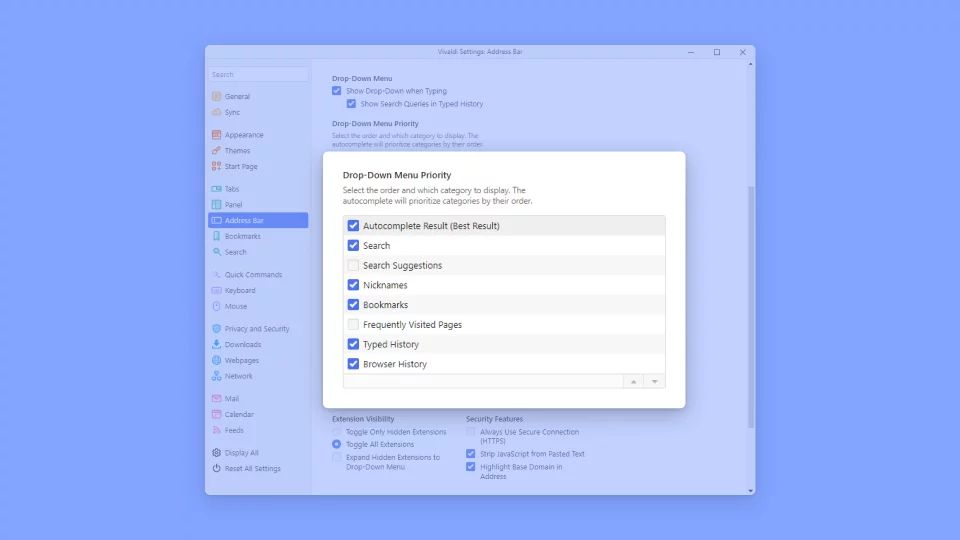960x540 pixels.
Task: Click Display All in the sidebar
Action: point(241,453)
